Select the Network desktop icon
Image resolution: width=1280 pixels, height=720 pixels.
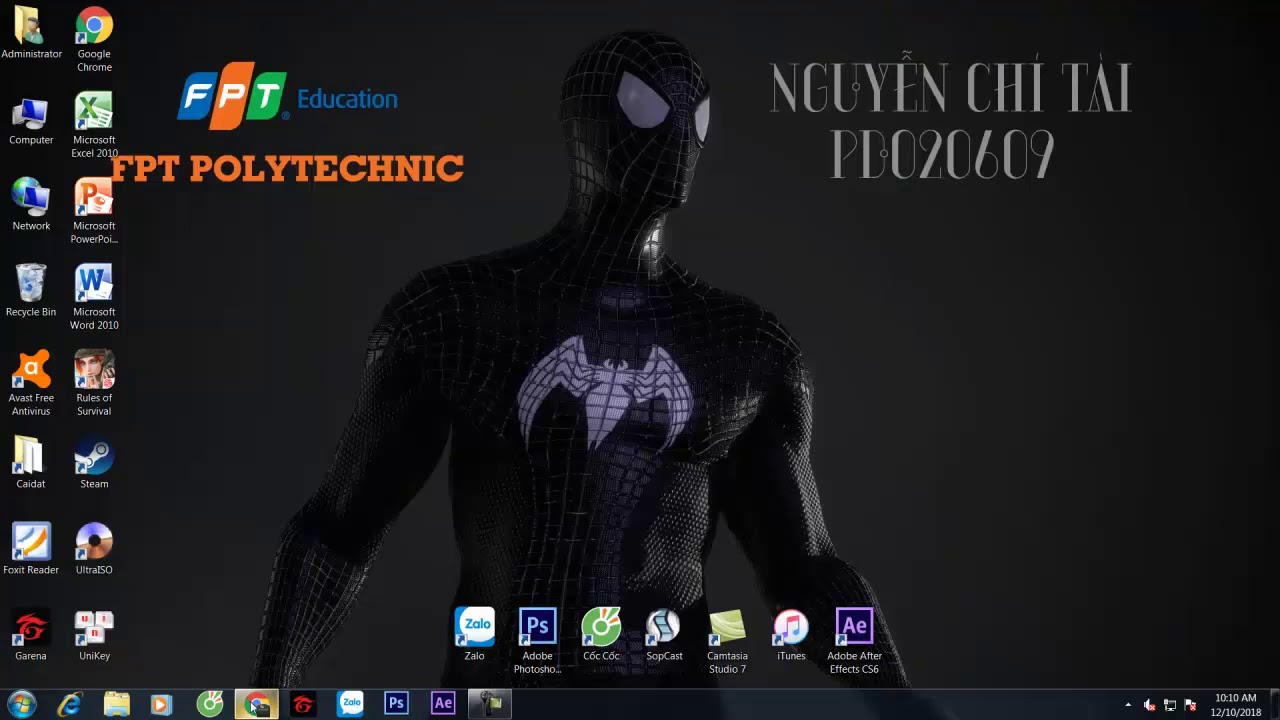pyautogui.click(x=31, y=205)
